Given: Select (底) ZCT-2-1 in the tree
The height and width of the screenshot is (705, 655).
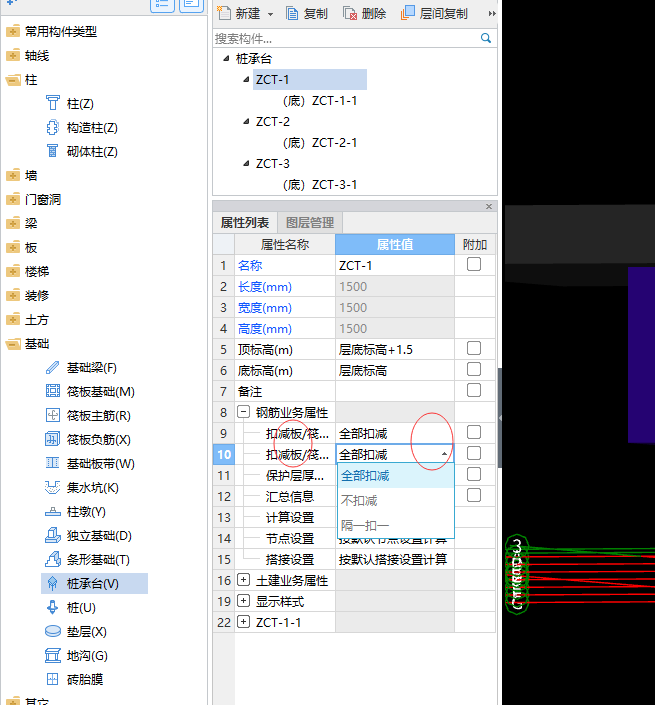Looking at the screenshot, I should coord(320,143).
